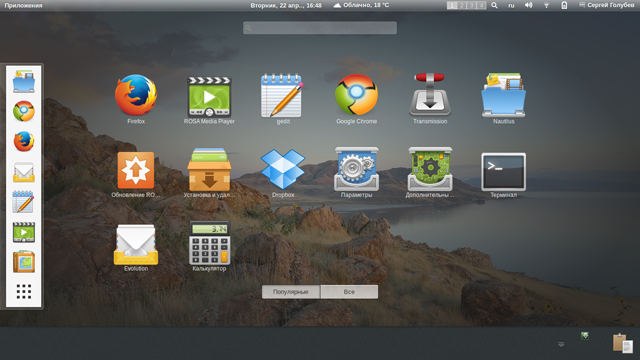Select the Все applications tab

click(x=349, y=292)
